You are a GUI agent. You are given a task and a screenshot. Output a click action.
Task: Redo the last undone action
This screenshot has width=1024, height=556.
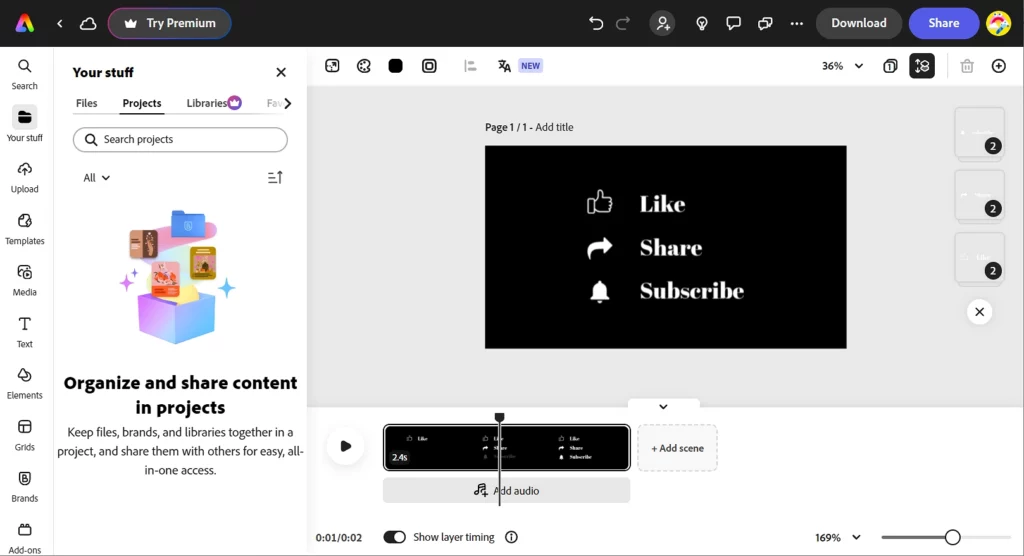click(623, 24)
